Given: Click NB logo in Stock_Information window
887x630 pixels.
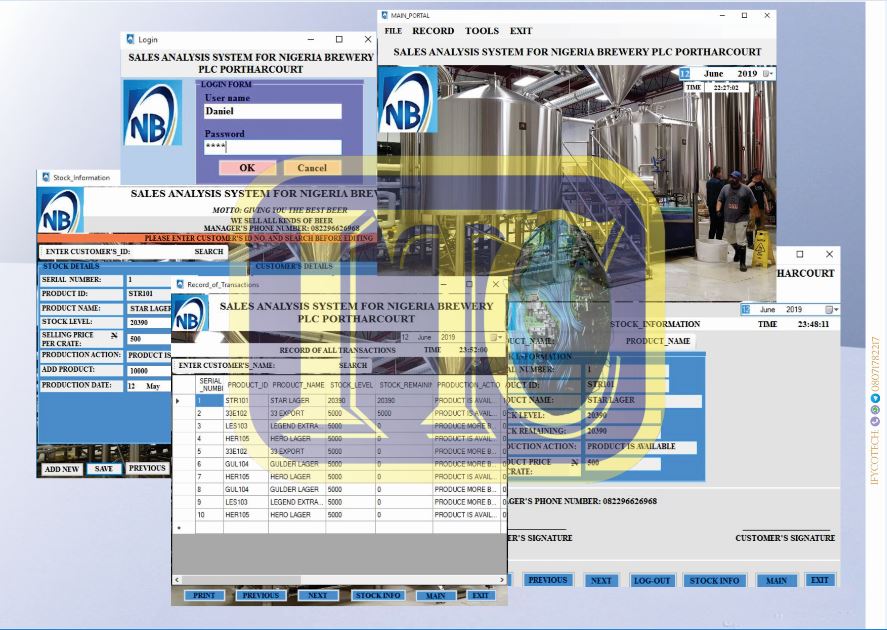Looking at the screenshot, I should (61, 210).
